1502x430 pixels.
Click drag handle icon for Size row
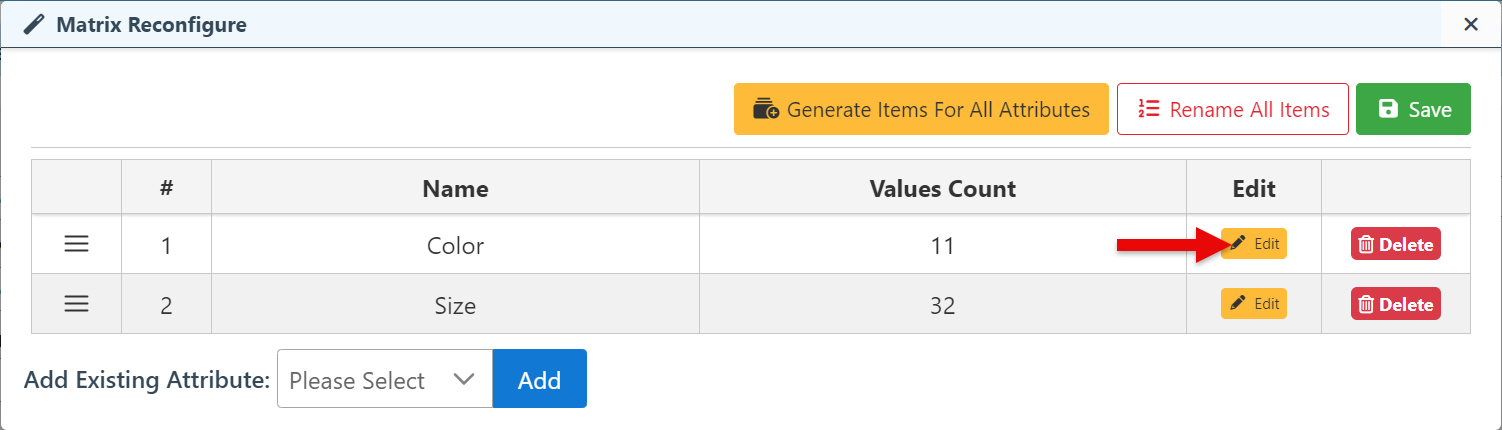click(77, 304)
